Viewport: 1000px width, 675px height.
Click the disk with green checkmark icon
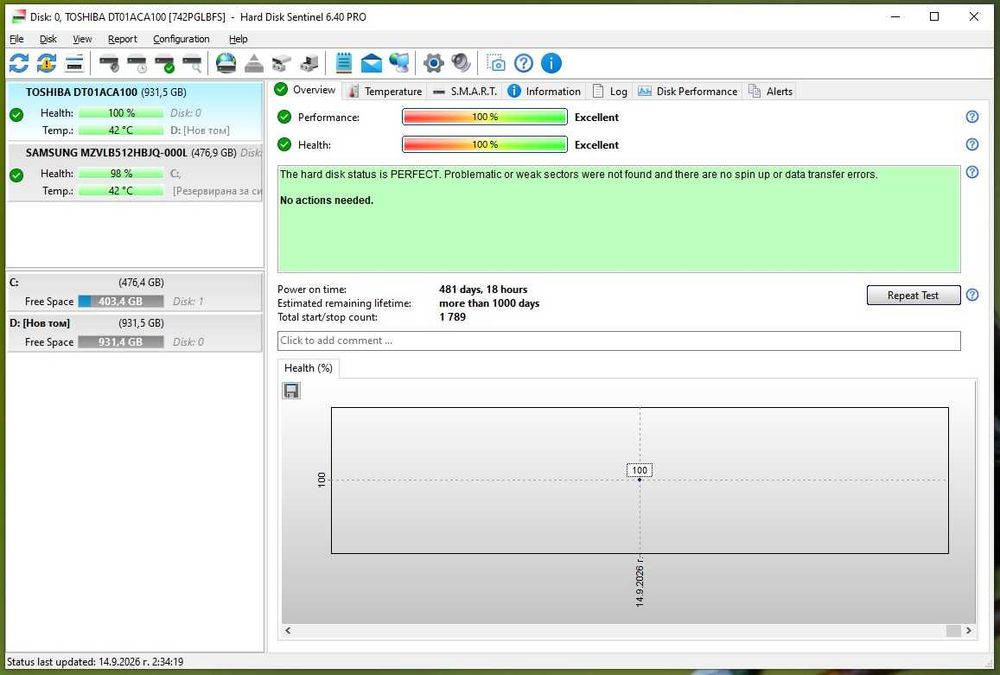point(165,63)
